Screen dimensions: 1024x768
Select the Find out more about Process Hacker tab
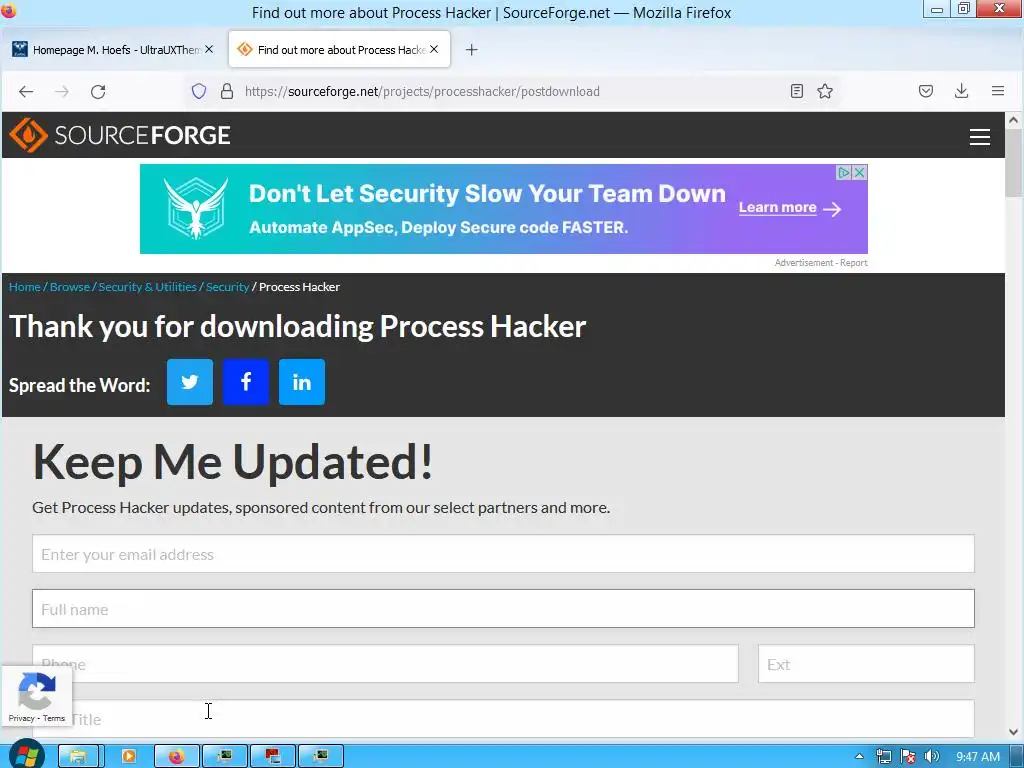[x=340, y=50]
